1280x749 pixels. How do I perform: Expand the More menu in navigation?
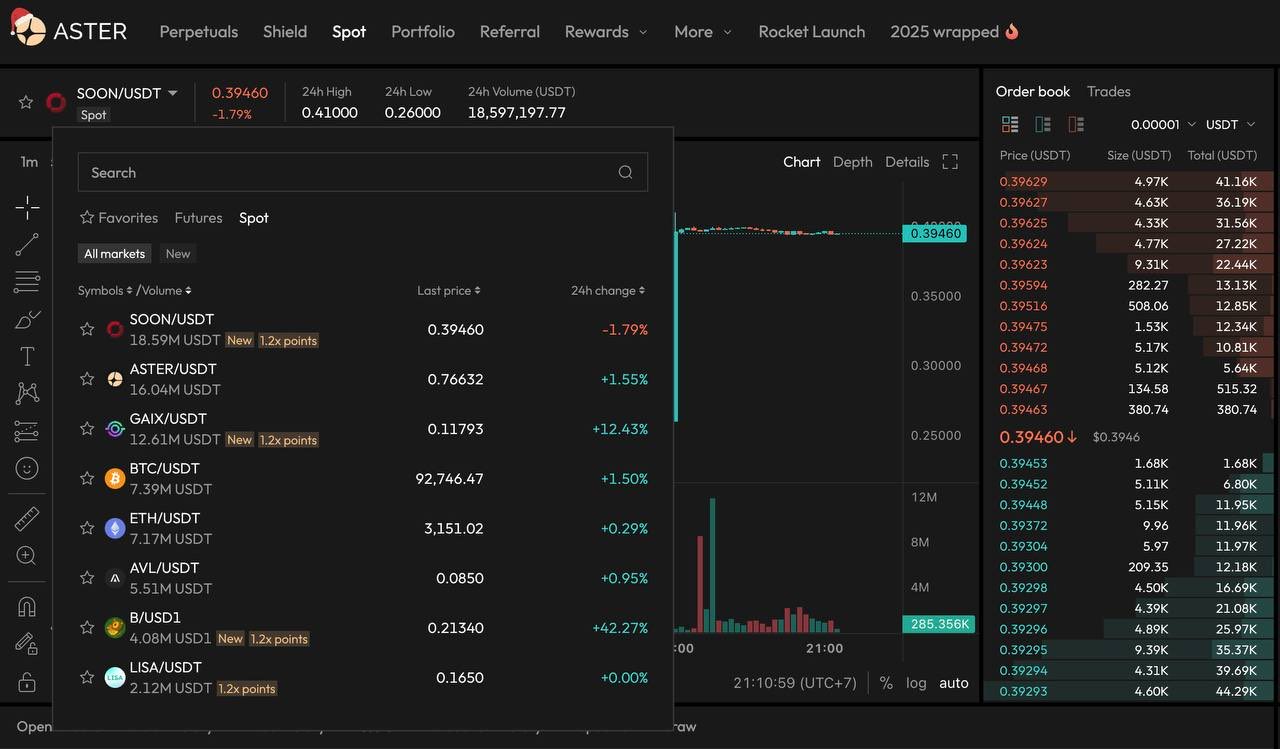[x=702, y=32]
